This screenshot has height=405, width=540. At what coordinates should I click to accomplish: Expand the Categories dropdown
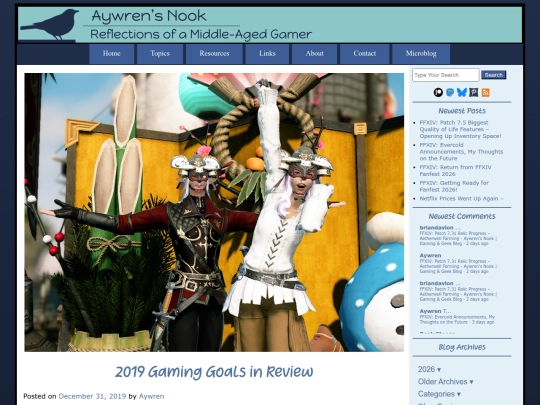pos(439,394)
